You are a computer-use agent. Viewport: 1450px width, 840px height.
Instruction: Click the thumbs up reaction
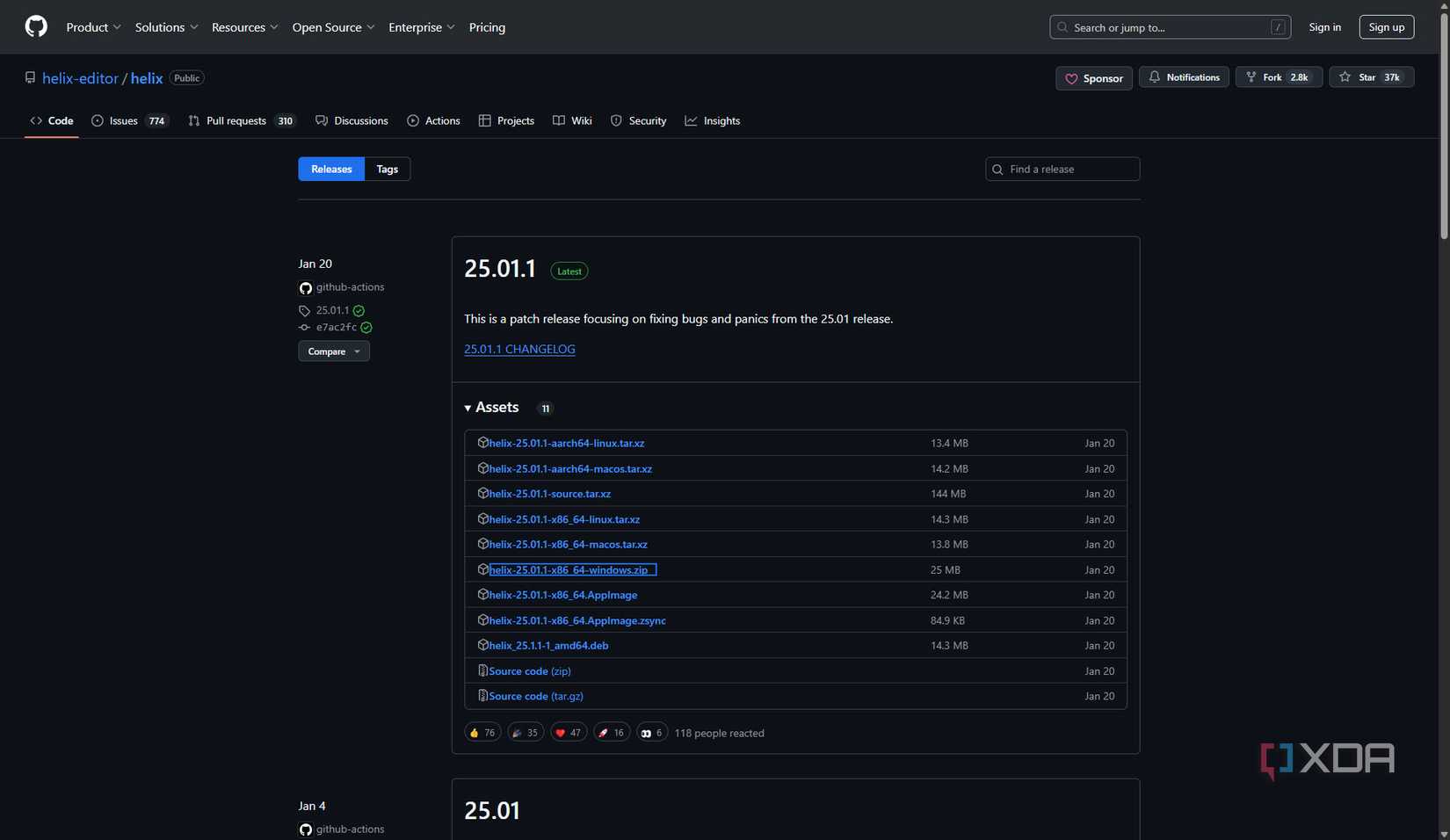click(482, 733)
